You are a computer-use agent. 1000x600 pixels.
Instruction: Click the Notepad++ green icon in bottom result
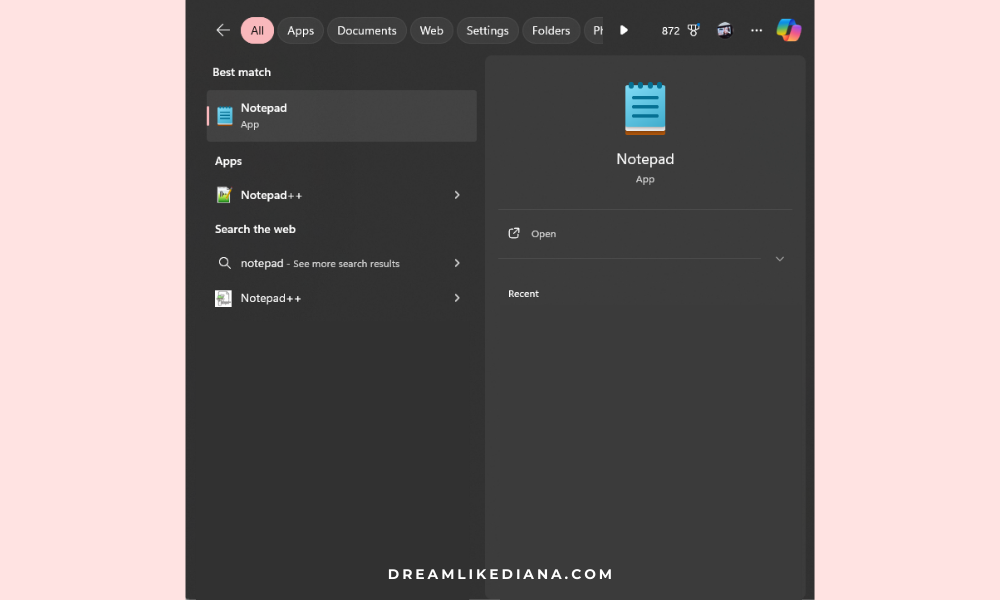point(223,297)
